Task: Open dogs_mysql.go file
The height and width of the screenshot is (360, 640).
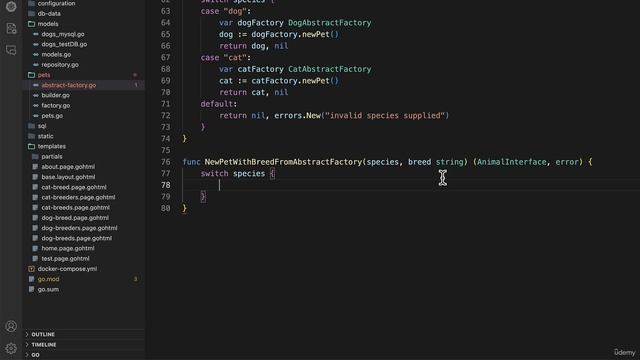Action: tap(63, 34)
